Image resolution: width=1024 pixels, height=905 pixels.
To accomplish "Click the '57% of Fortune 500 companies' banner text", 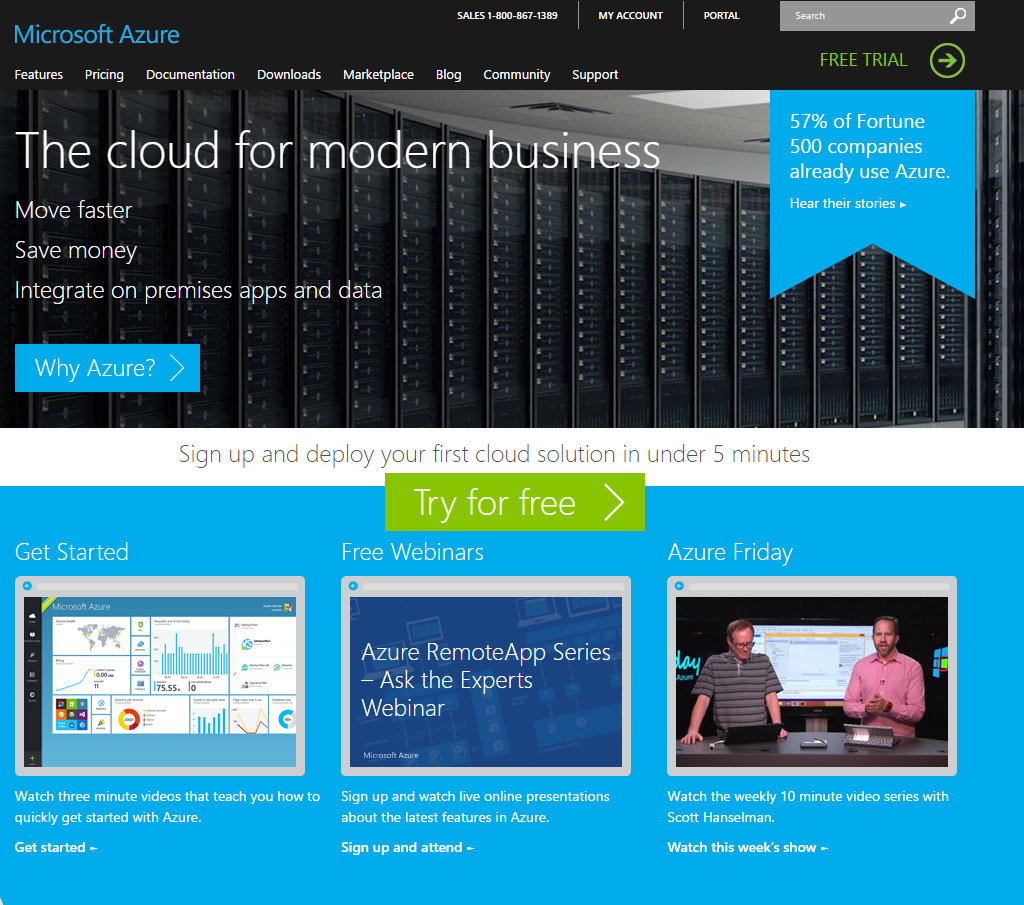I will 869,146.
